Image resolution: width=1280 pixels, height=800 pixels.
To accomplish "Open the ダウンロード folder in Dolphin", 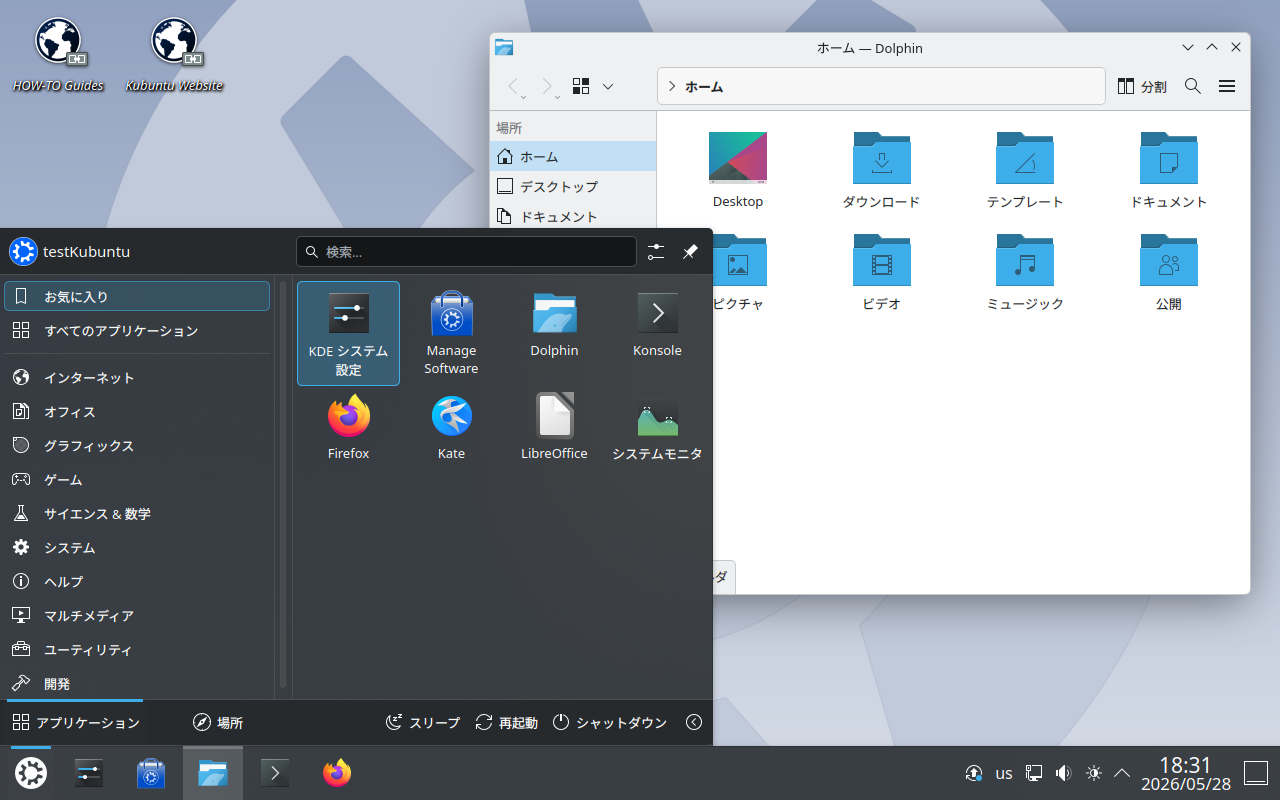I will coord(881,170).
